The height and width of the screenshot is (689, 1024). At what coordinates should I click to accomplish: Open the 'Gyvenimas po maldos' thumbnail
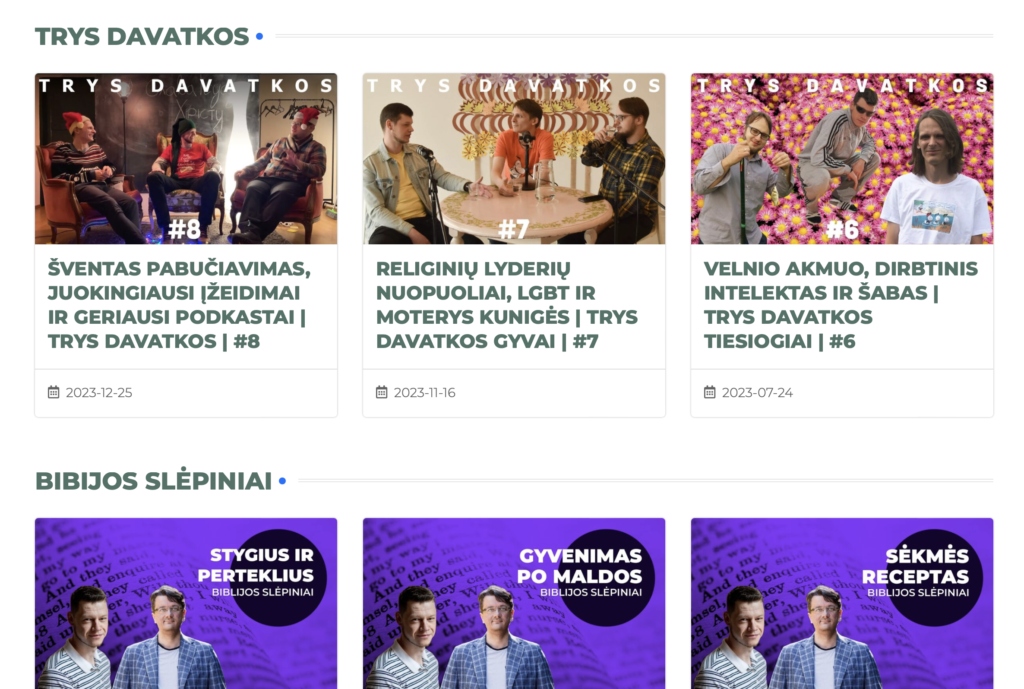coord(514,603)
